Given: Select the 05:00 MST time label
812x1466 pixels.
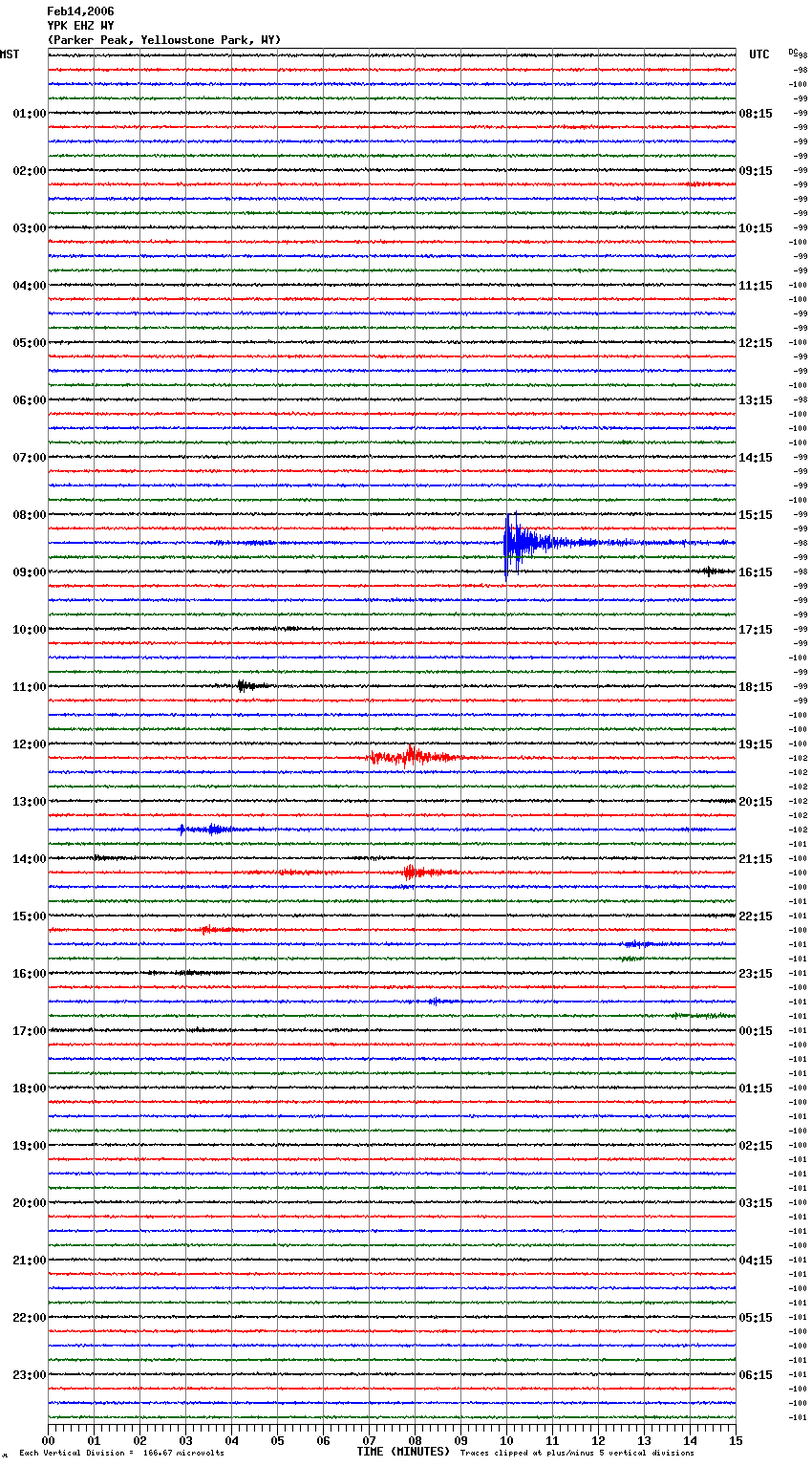Looking at the screenshot, I should (x=30, y=343).
